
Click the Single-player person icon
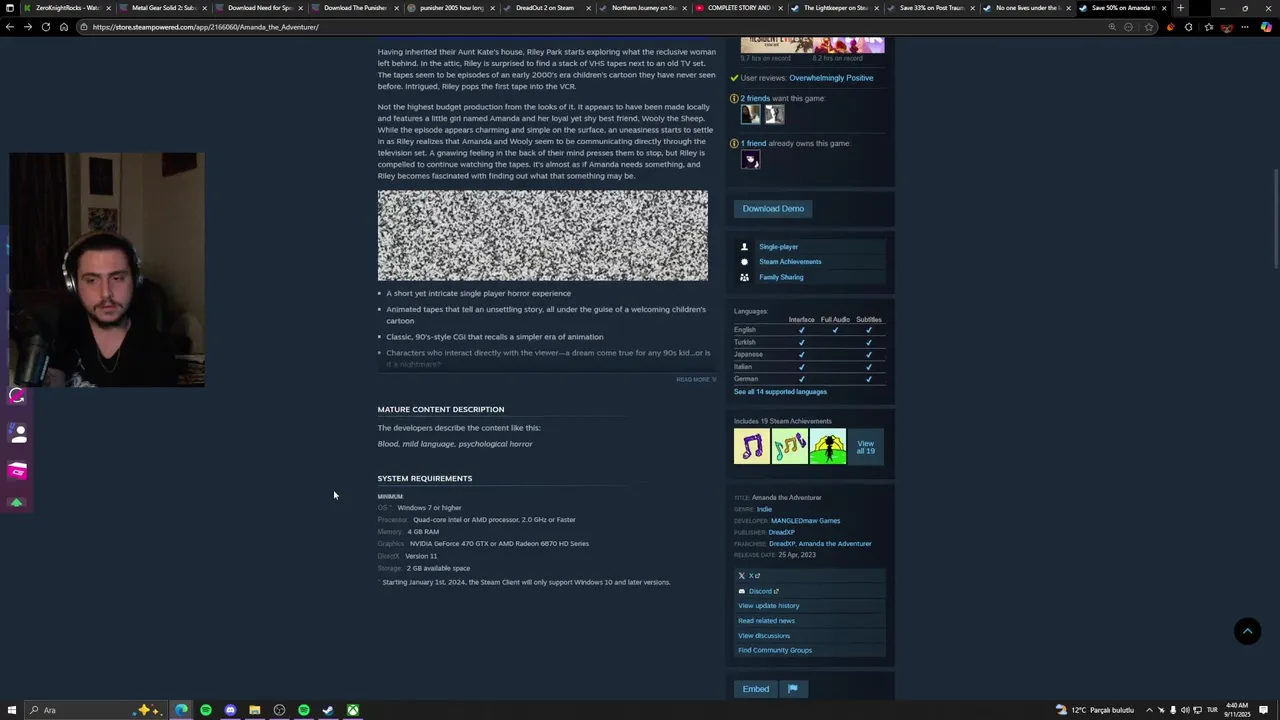tap(744, 247)
